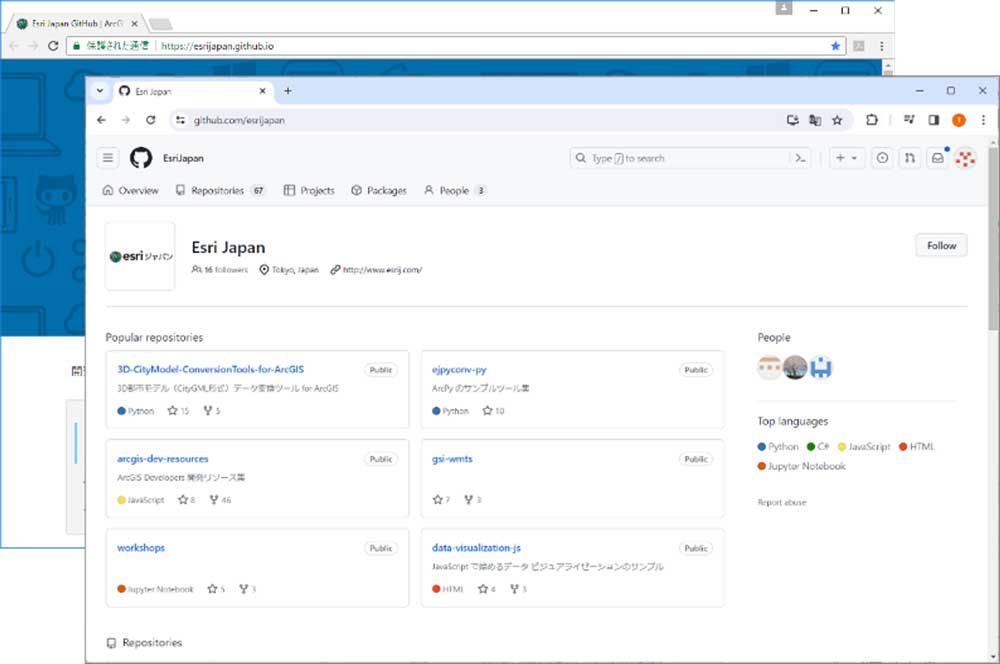Screen dimensions: 1000x664
Task: Click the Follow button
Action: [x=941, y=246]
